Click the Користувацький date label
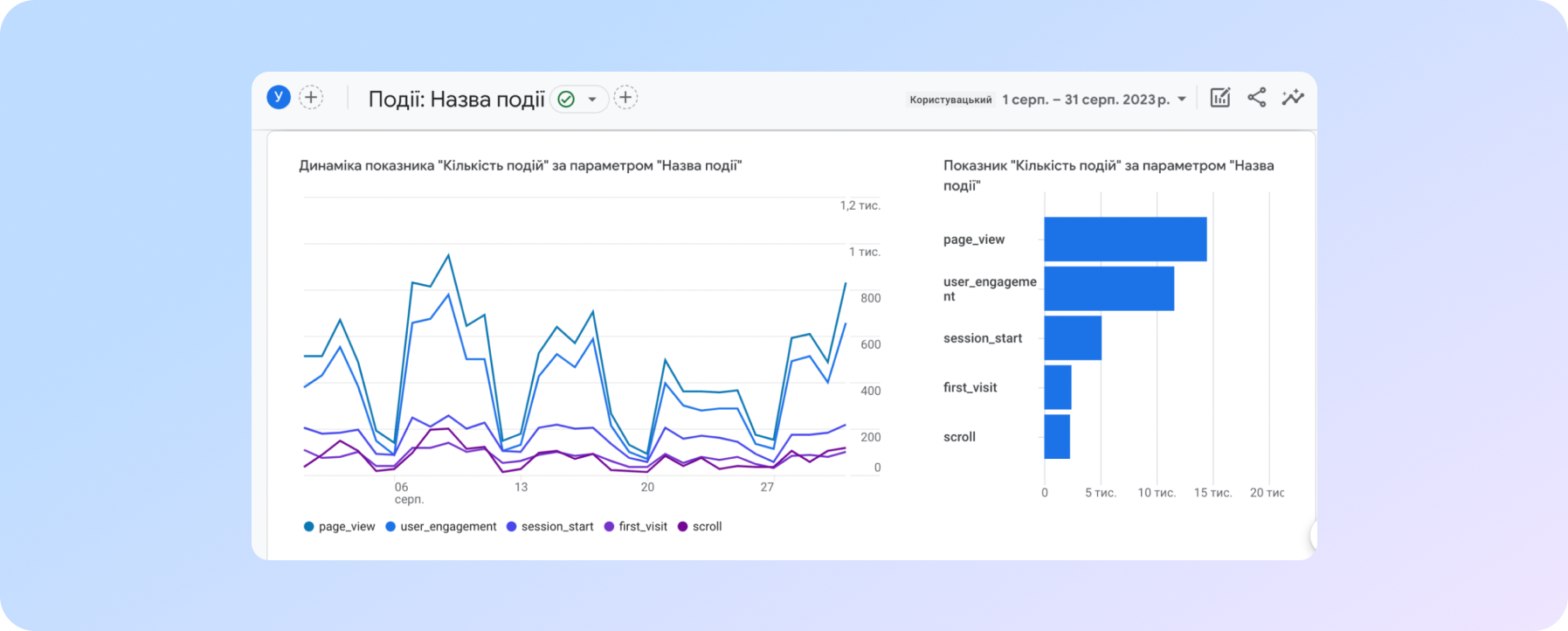Image resolution: width=1568 pixels, height=631 pixels. 950,100
